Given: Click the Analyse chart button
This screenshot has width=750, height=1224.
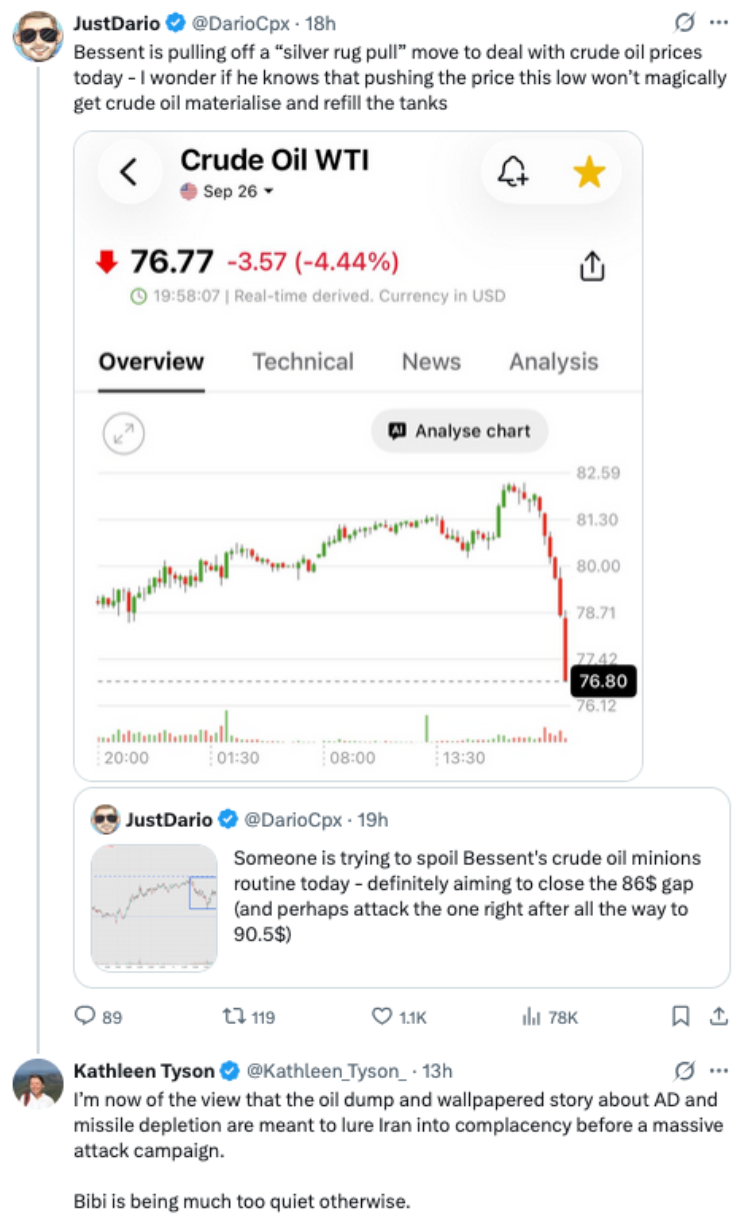Looking at the screenshot, I should 459,431.
